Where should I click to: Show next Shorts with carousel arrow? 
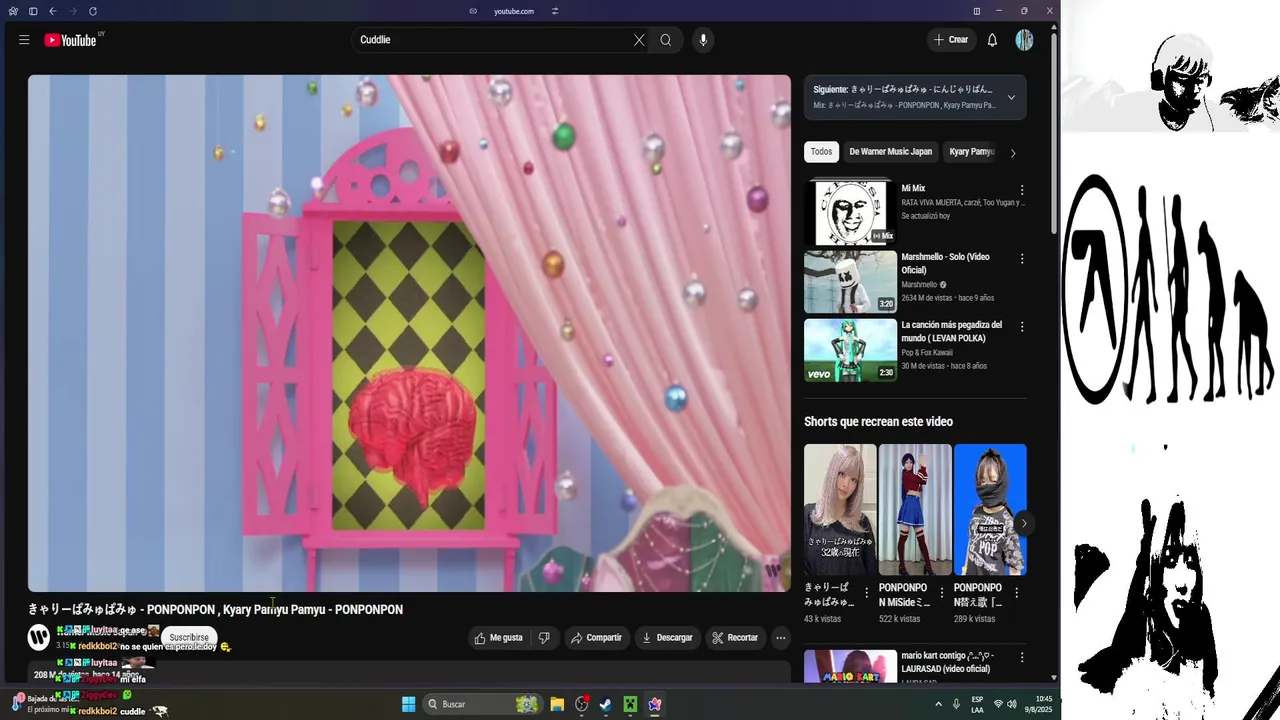pos(1023,523)
